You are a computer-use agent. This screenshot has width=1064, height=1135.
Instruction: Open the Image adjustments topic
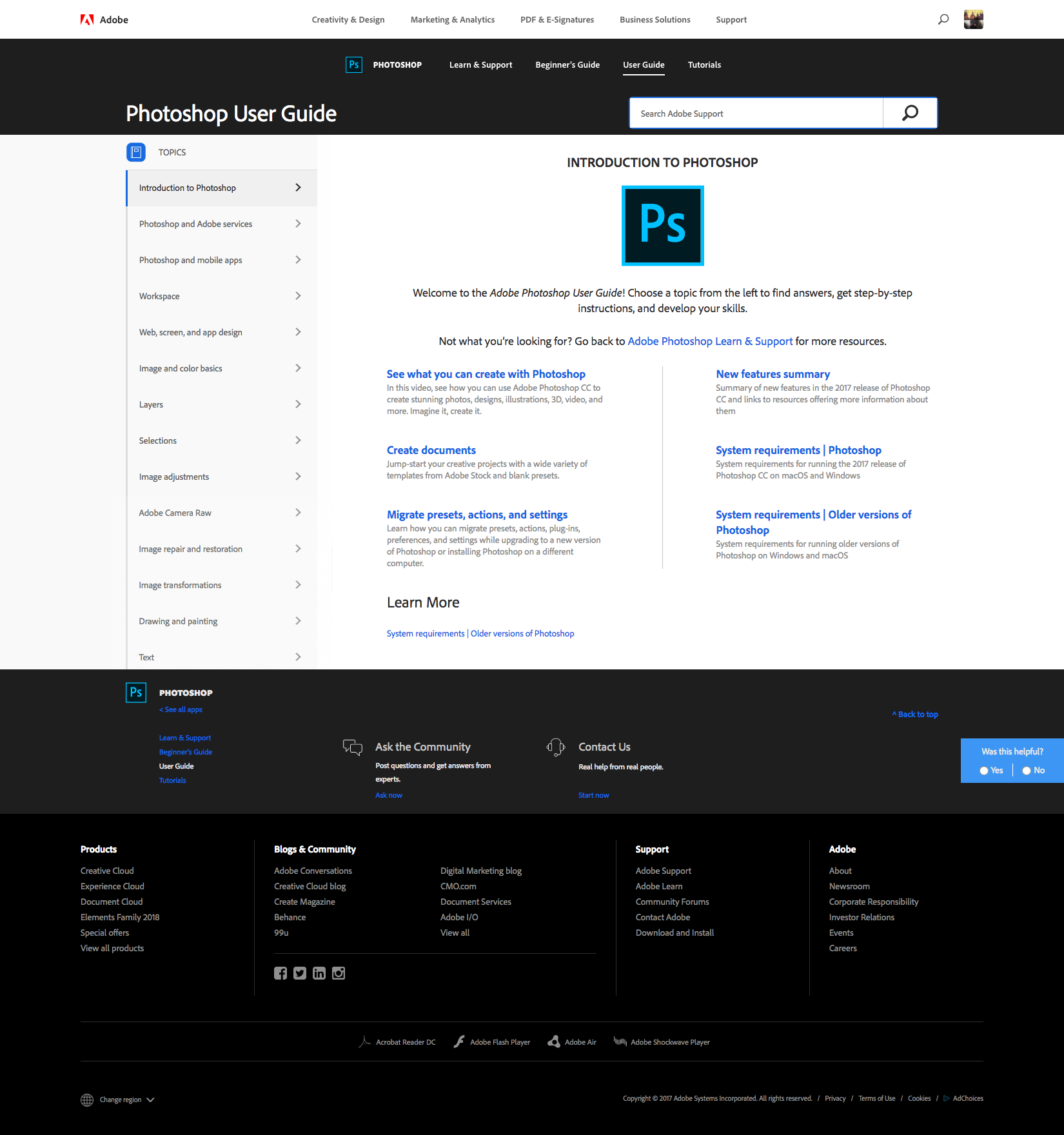click(x=222, y=477)
